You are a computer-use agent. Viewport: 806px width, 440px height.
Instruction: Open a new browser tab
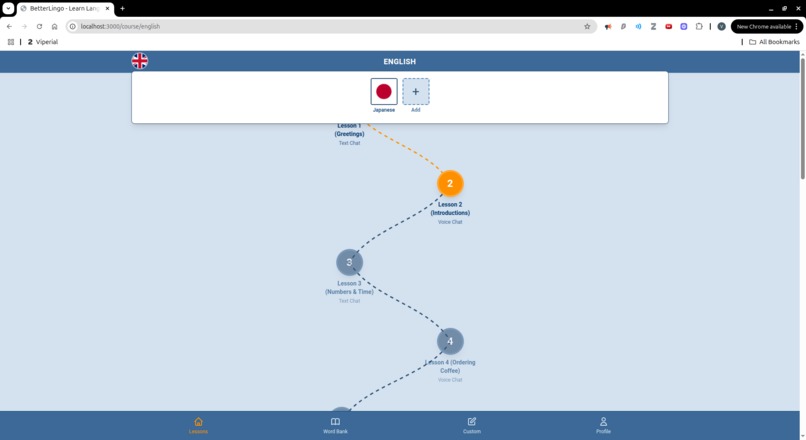click(122, 8)
